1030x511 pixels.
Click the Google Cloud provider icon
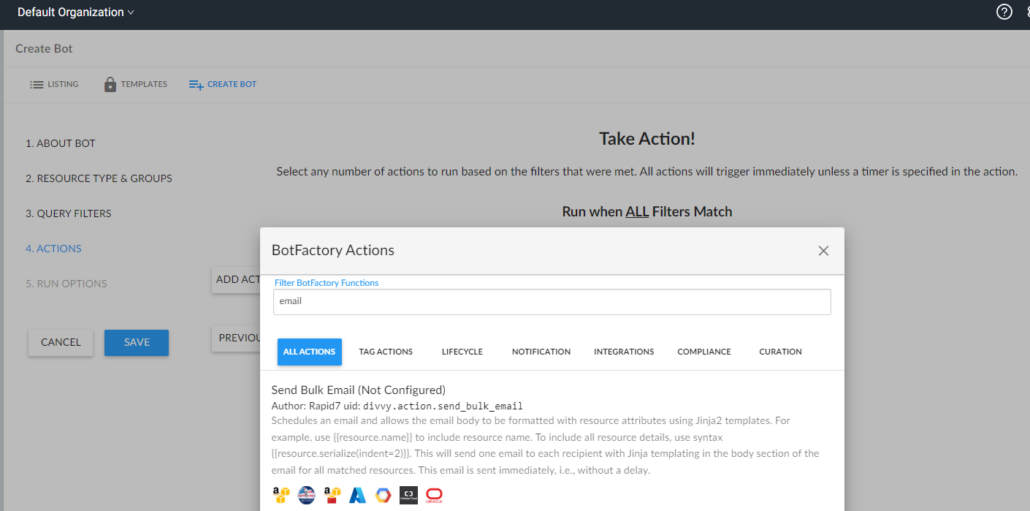pos(383,495)
